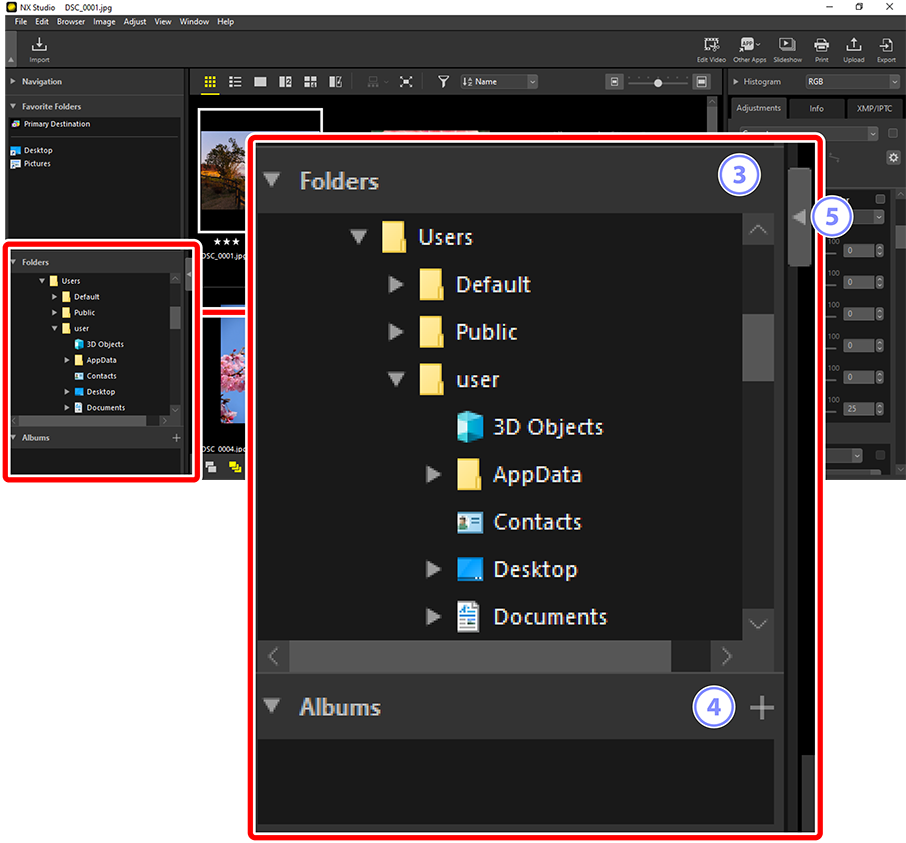The height and width of the screenshot is (843, 906).
Task: Open the RGB histogram channel dropdown
Action: tap(852, 82)
